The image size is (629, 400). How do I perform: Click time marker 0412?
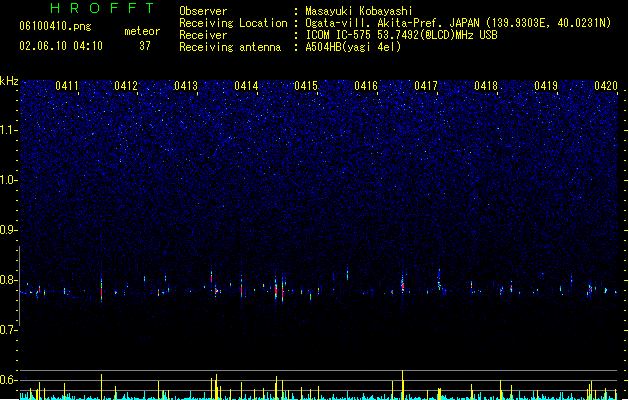[x=126, y=86]
